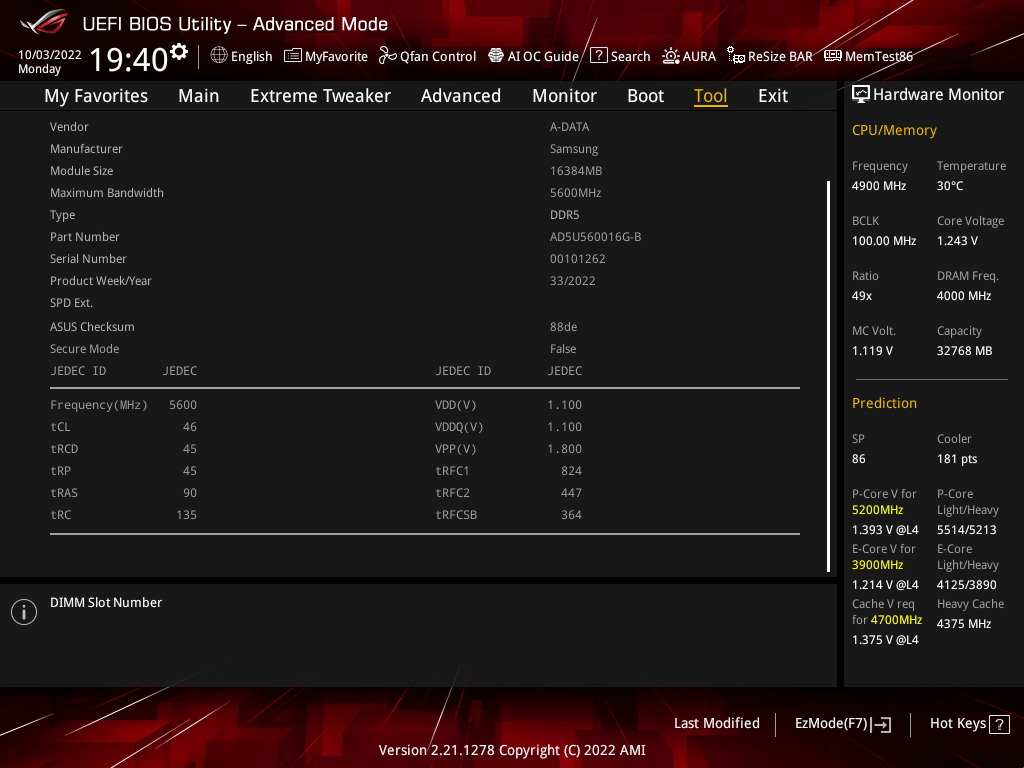Image resolution: width=1024 pixels, height=768 pixels.
Task: Click the Capacity 32768 MB value
Action: pos(964,351)
